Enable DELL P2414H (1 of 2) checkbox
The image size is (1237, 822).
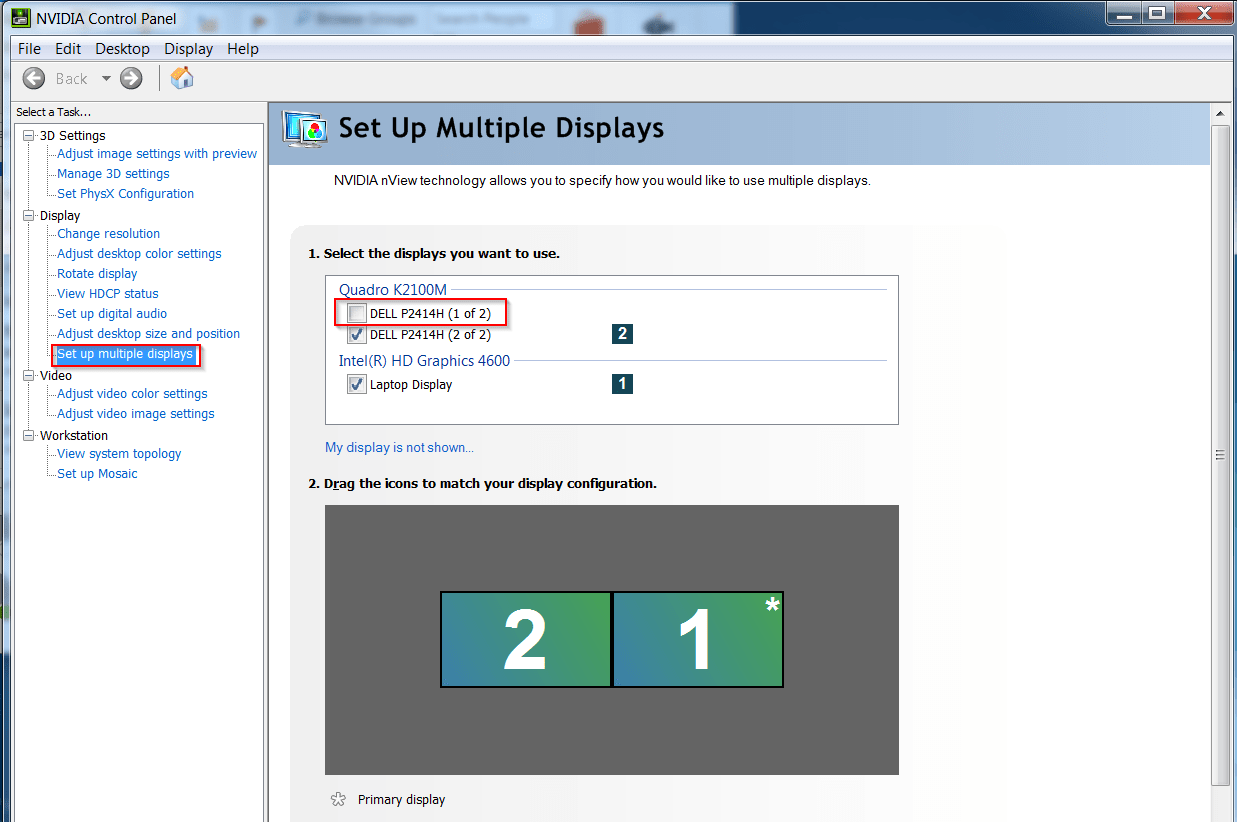coord(357,313)
